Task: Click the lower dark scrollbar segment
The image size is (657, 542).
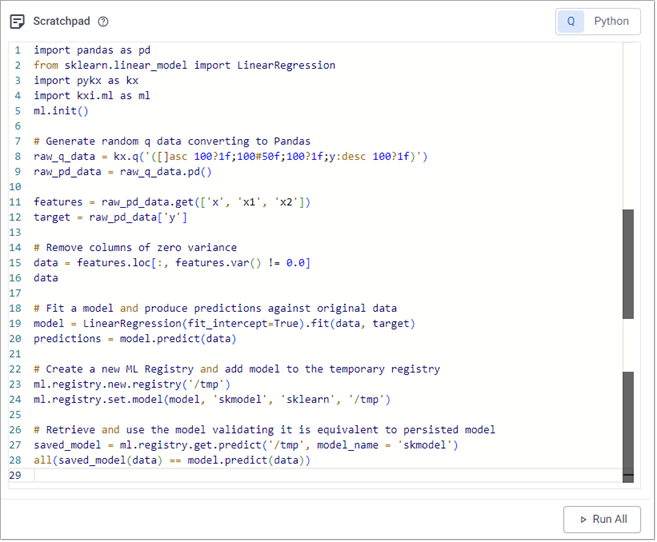Action: 628,427
